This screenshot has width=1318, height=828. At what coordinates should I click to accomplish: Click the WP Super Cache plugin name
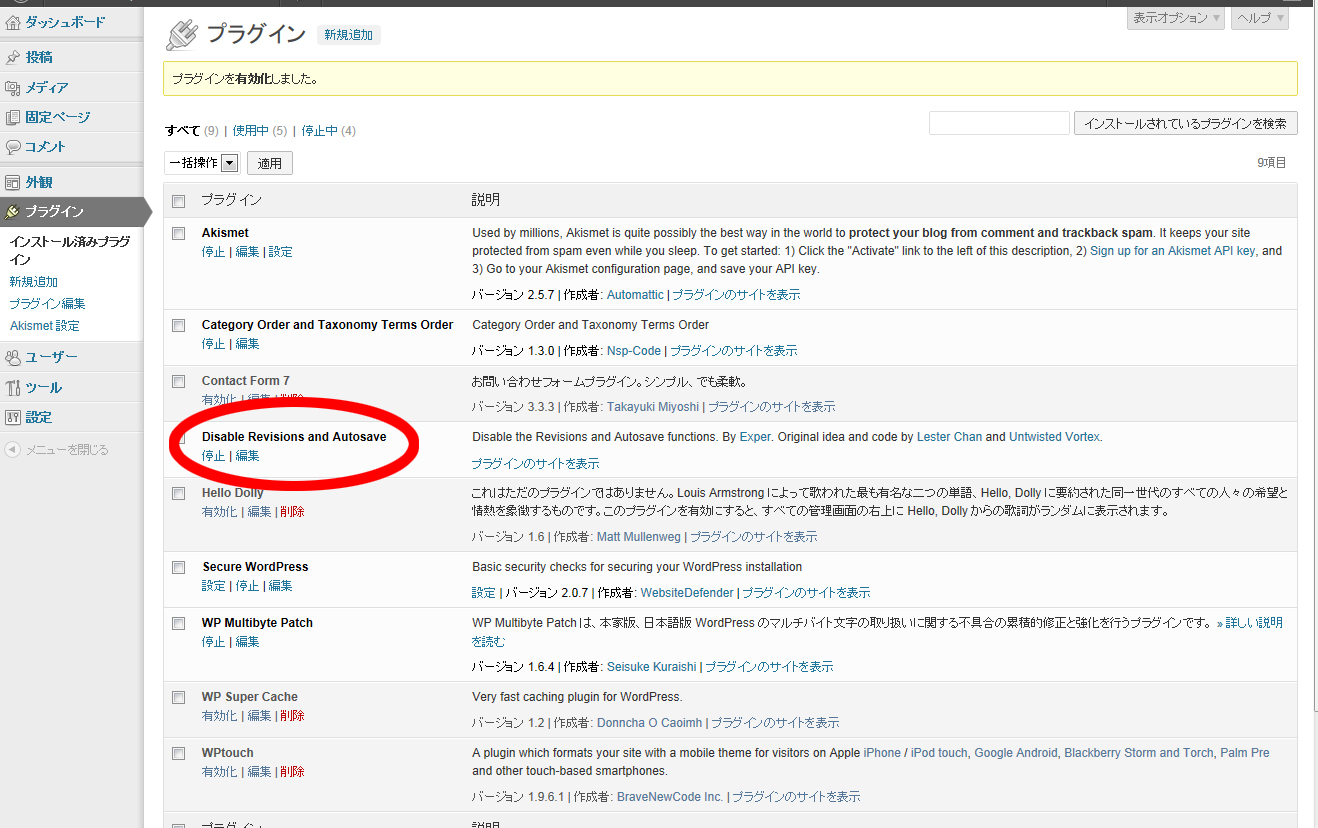tap(250, 697)
